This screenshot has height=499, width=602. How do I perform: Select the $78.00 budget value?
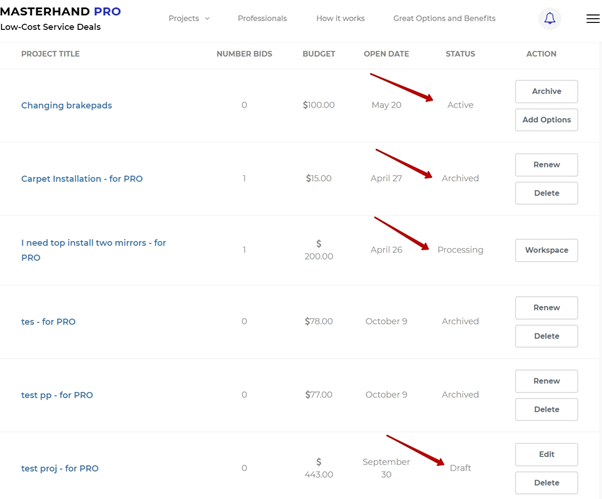319,321
